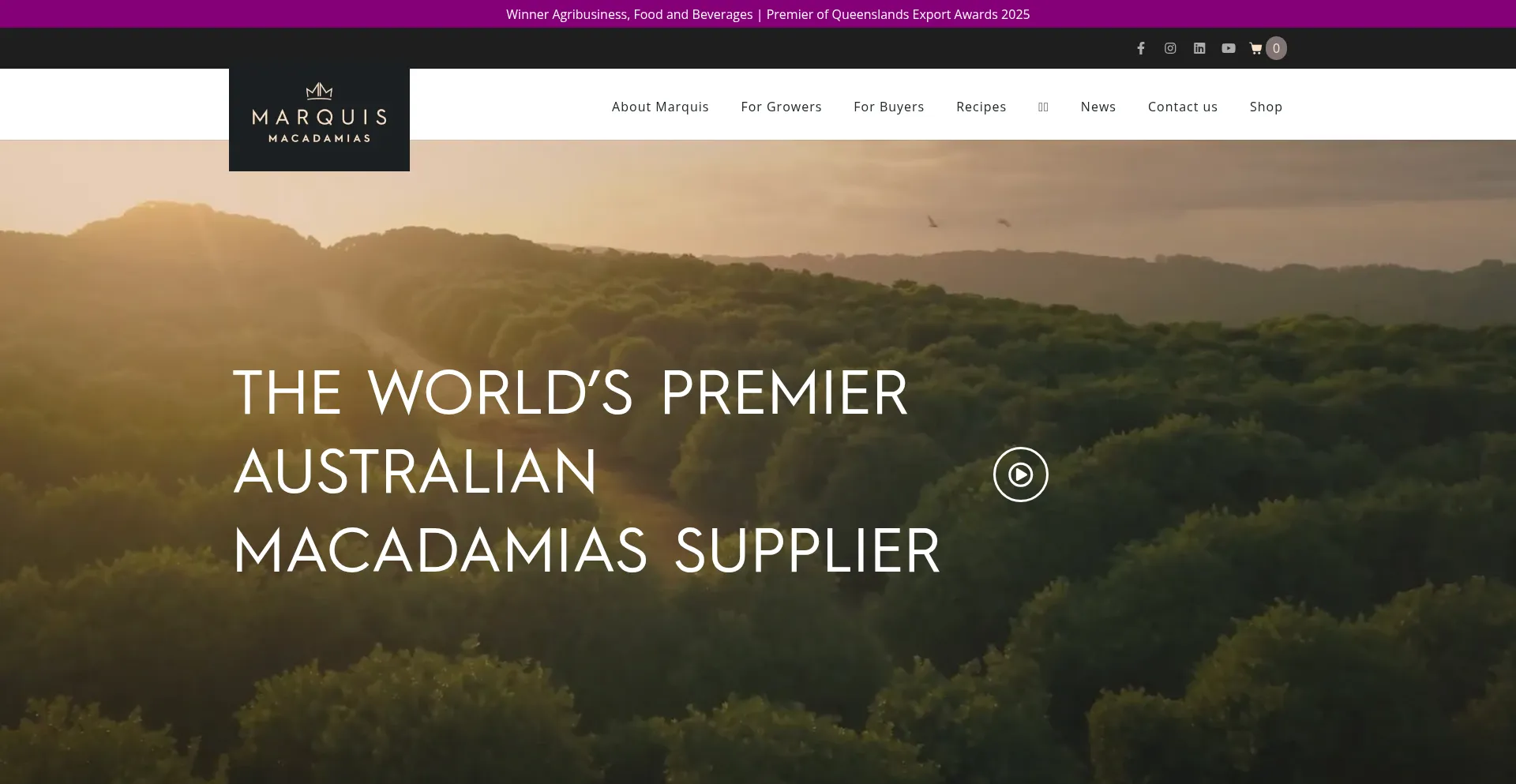
Task: Open the For Buyers menu
Action: point(888,107)
